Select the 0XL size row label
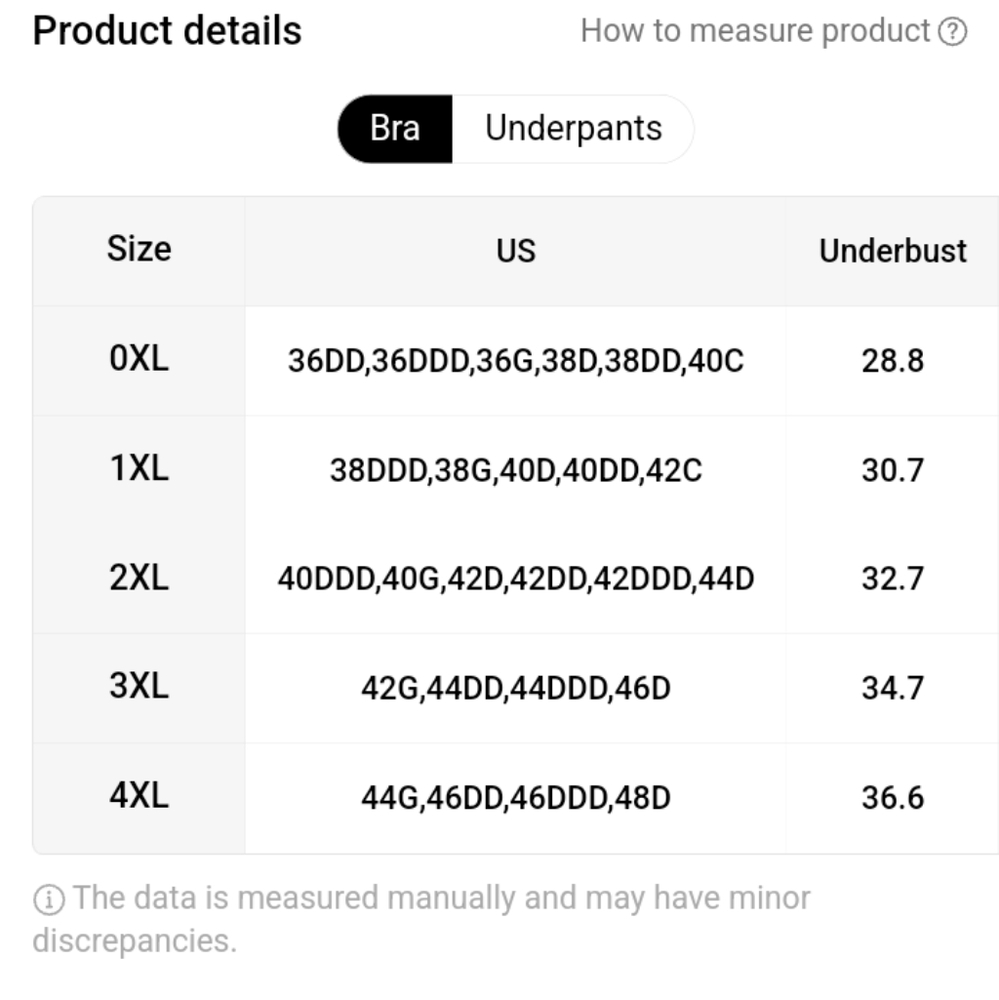This screenshot has height=1000, width=999. pos(139,359)
